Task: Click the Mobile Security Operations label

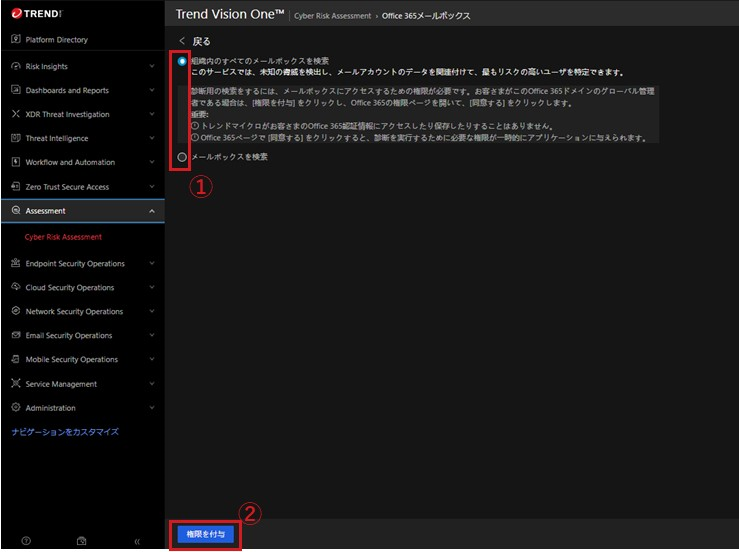Action: coord(72,359)
